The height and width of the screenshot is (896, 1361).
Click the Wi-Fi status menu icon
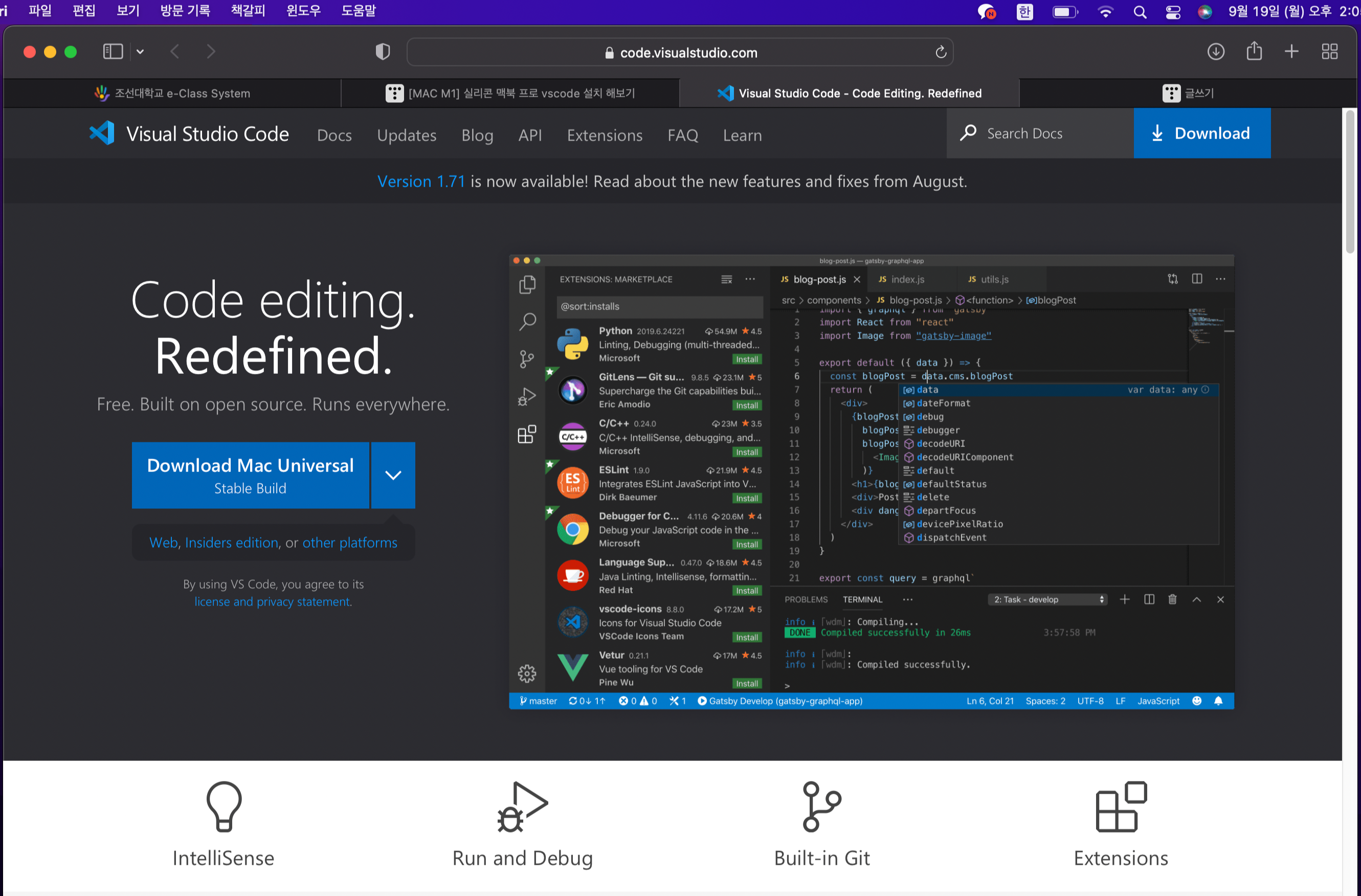[x=1105, y=12]
